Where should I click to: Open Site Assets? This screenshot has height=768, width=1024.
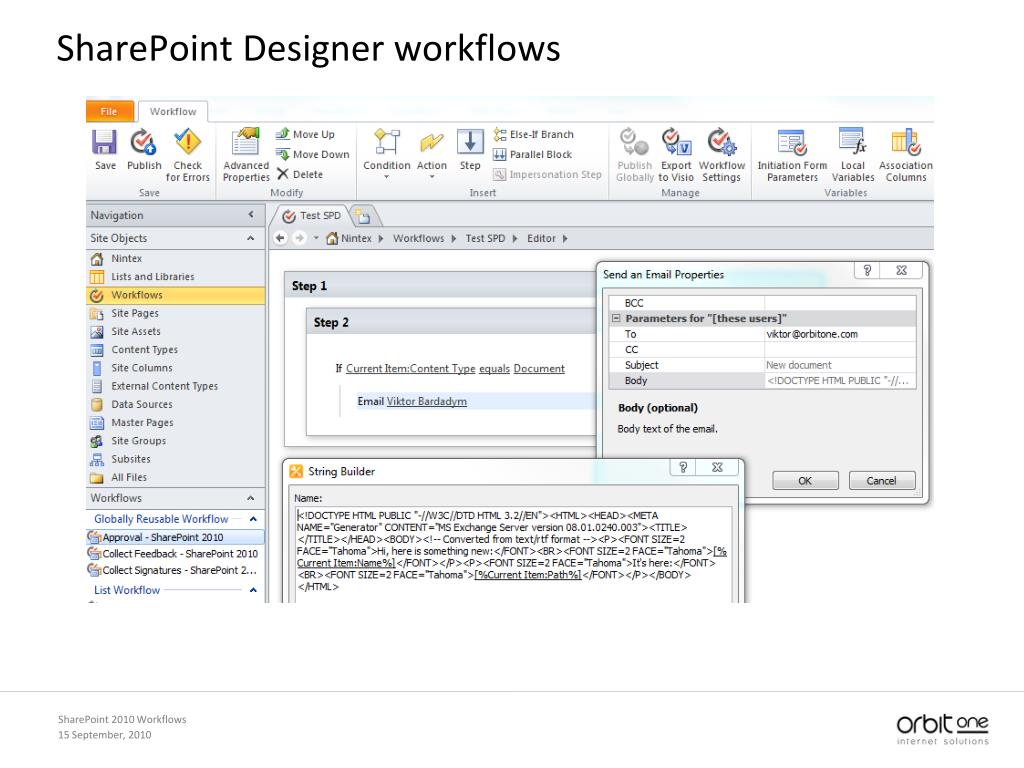pyautogui.click(x=175, y=332)
